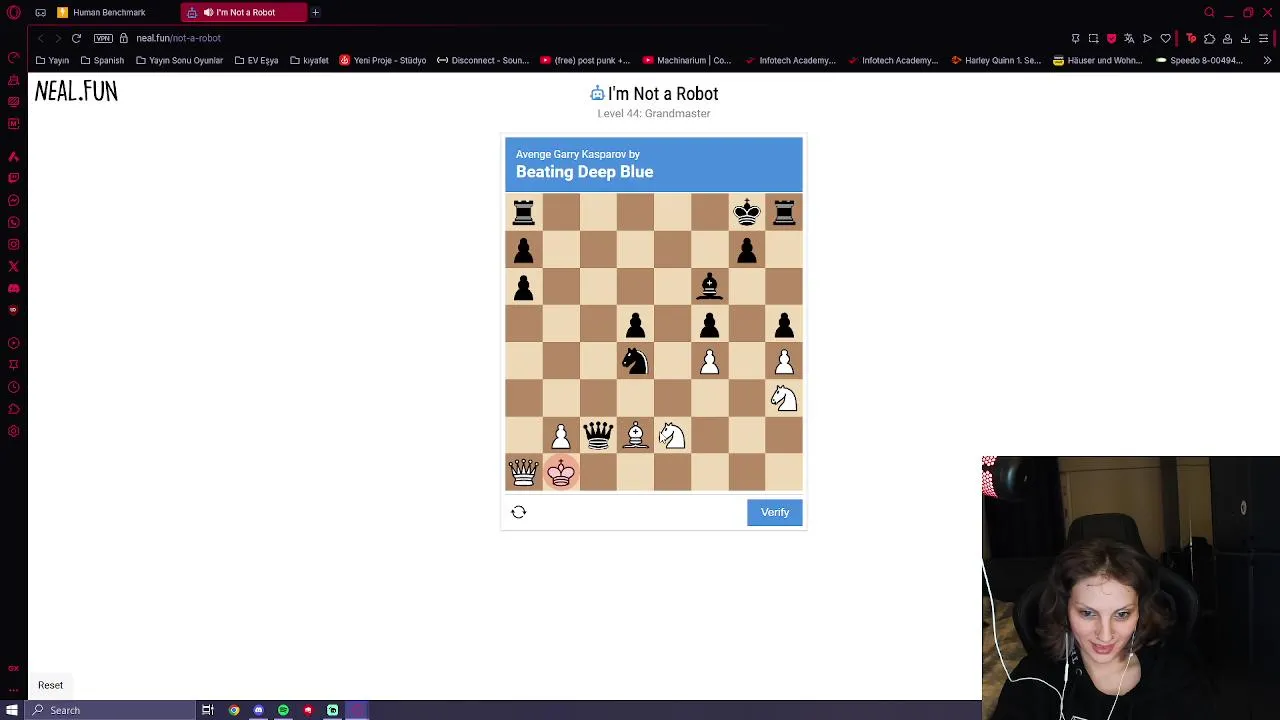The width and height of the screenshot is (1280, 720).
Task: Open the NEAL.FUN logo link
Action: tap(76, 91)
